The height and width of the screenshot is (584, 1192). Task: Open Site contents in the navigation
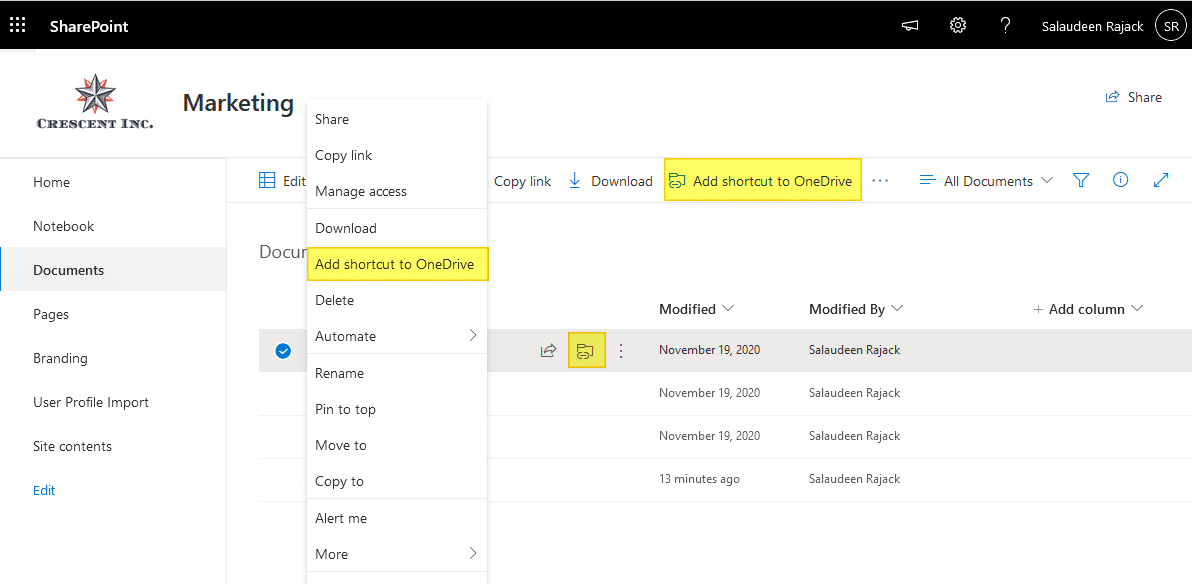pyautogui.click(x=72, y=445)
